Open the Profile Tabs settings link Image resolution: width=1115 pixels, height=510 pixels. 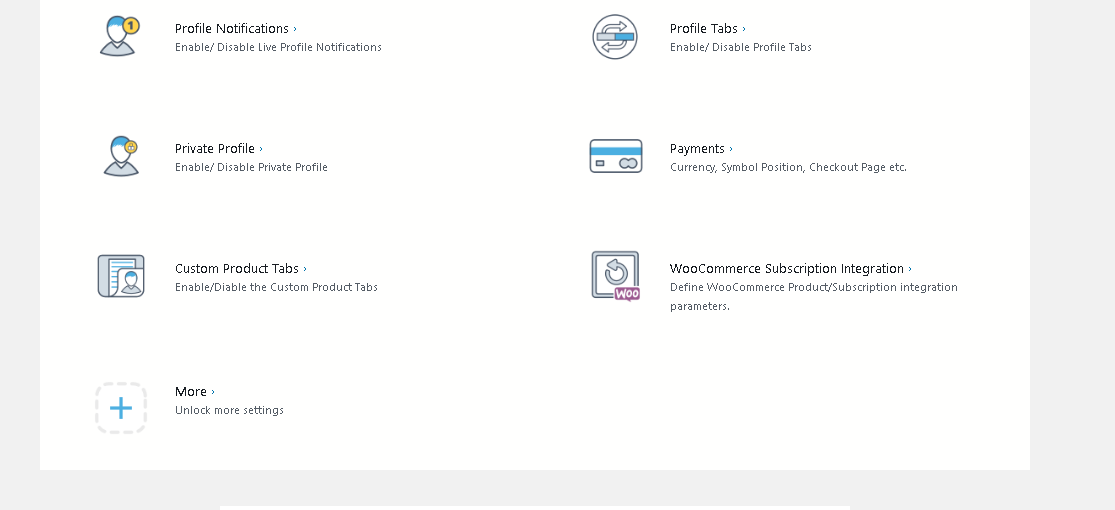pyautogui.click(x=703, y=29)
